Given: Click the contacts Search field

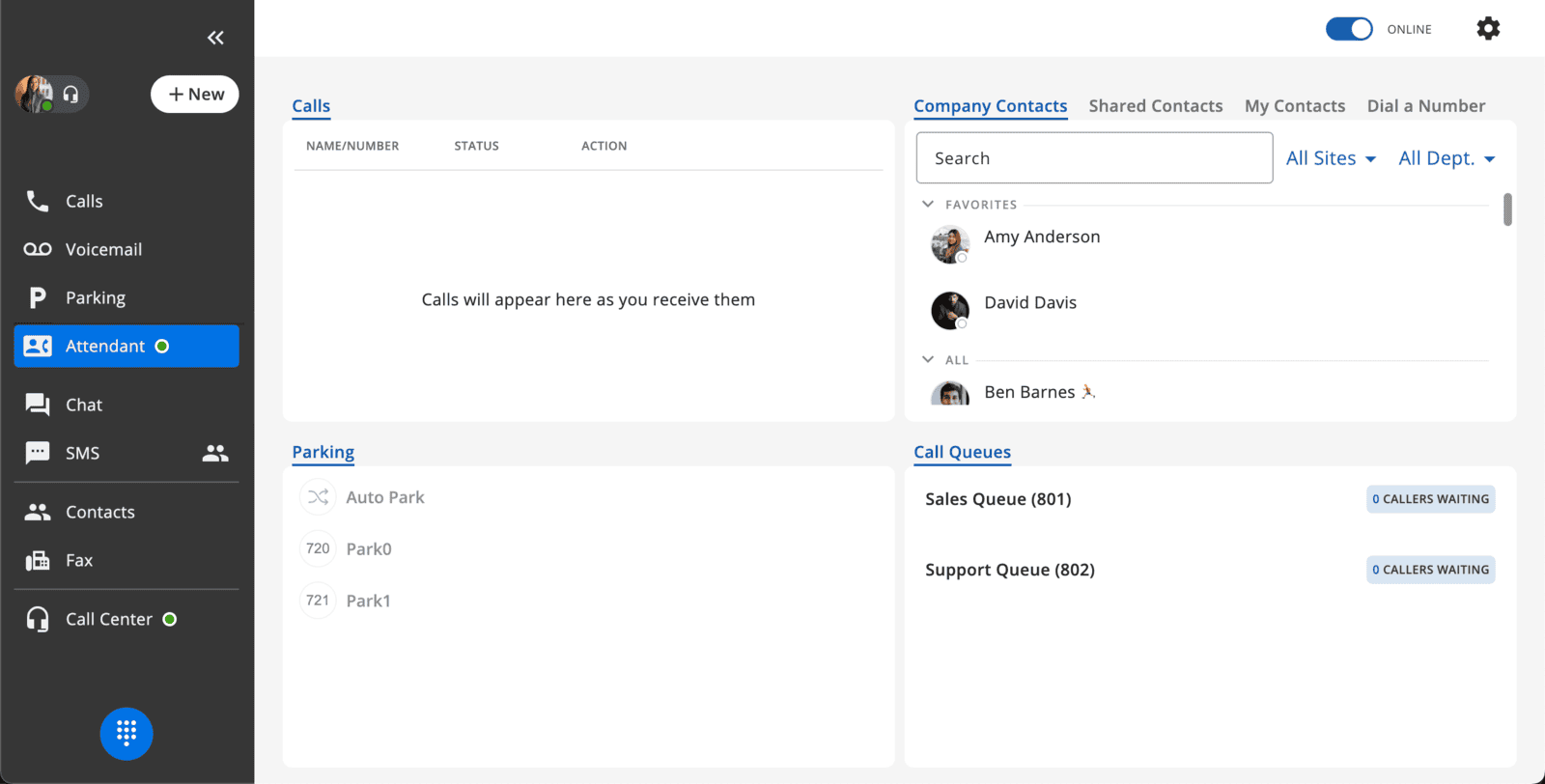Looking at the screenshot, I should point(1093,158).
